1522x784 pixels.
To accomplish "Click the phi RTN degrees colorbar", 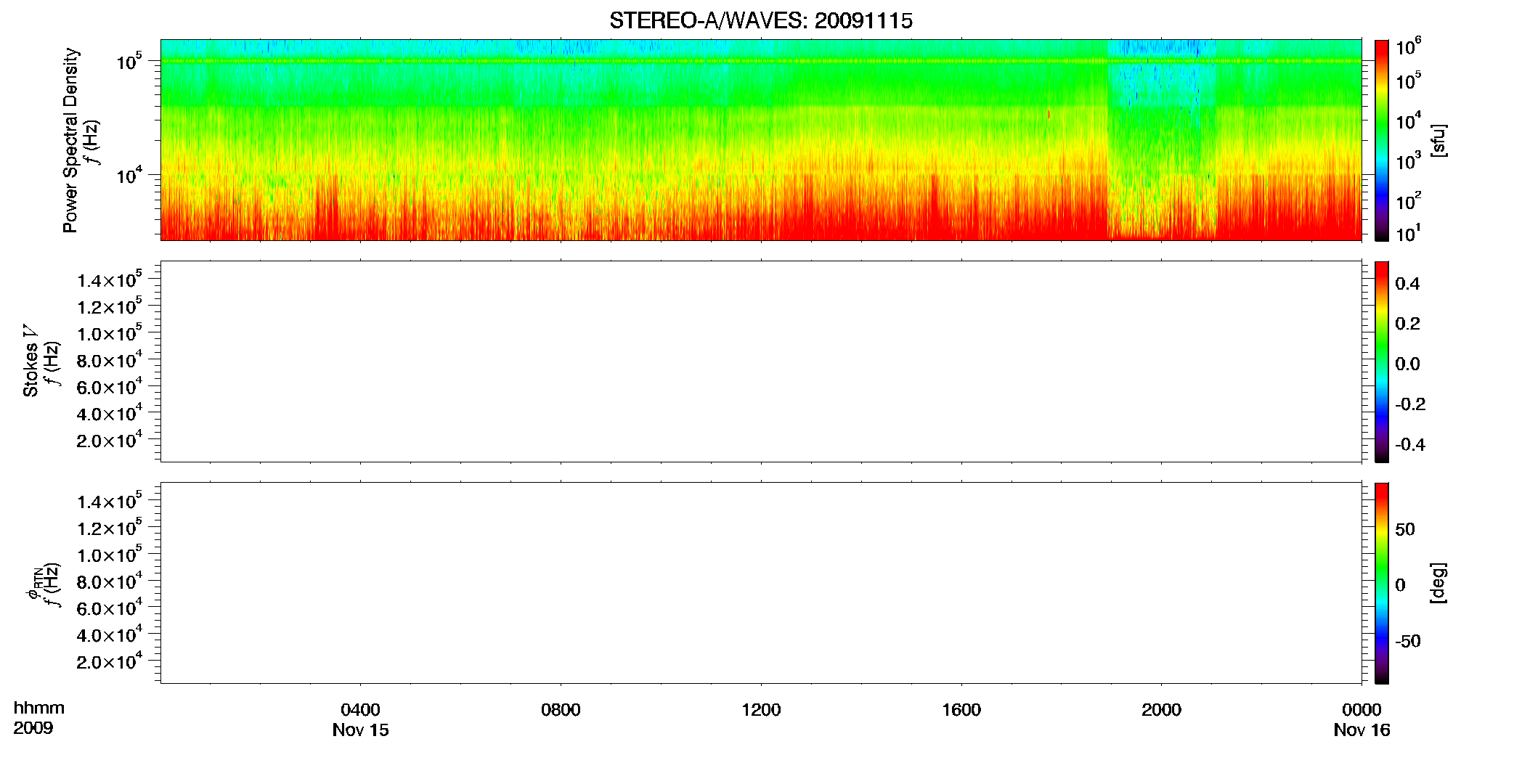I will (x=1382, y=583).
